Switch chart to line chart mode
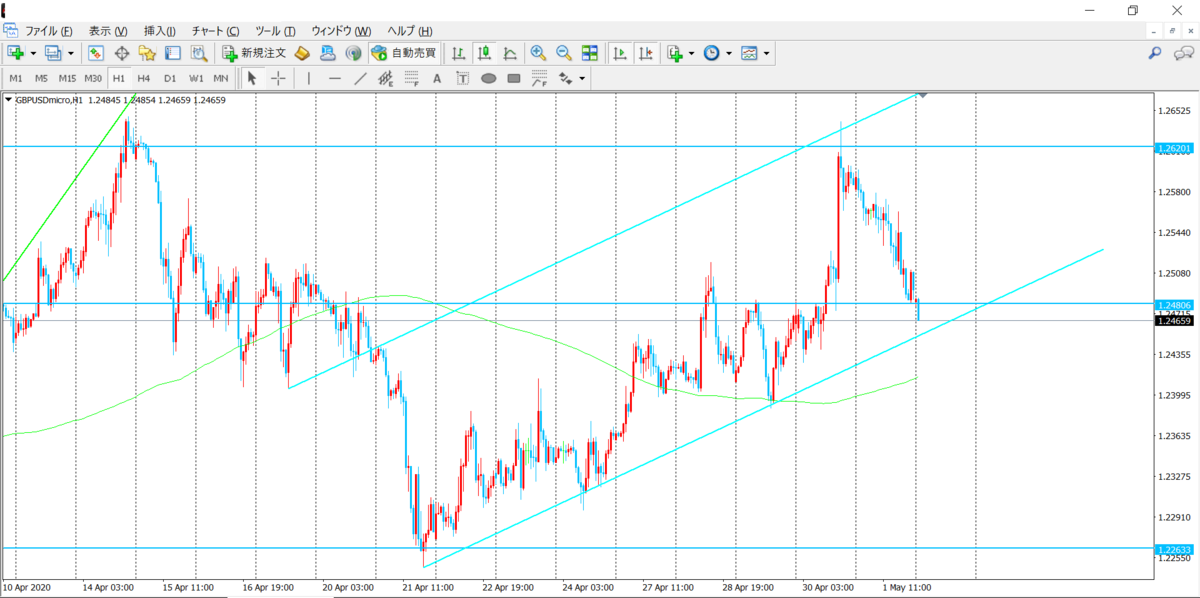 (x=510, y=53)
